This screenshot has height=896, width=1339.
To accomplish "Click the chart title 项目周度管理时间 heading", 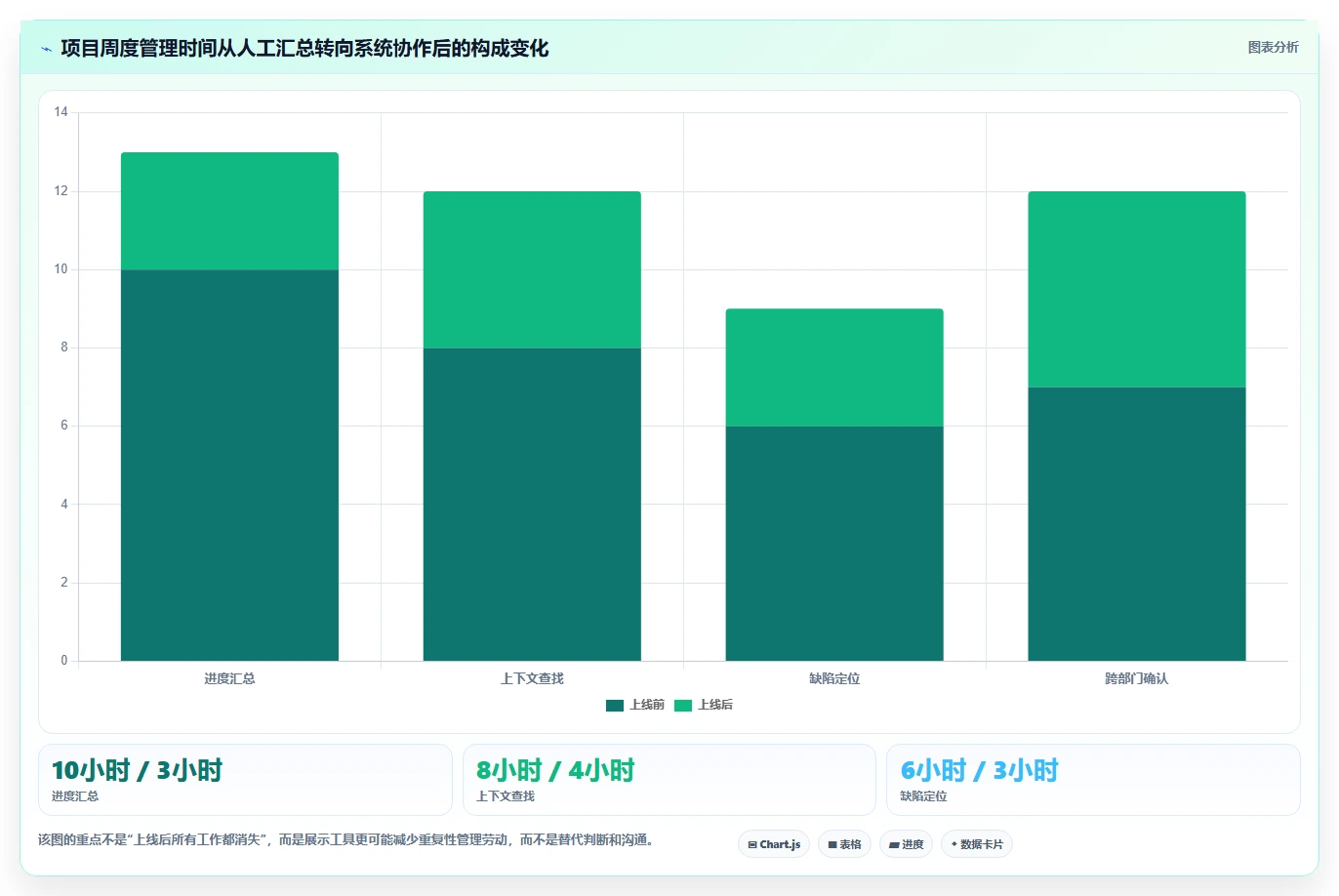I will point(304,48).
